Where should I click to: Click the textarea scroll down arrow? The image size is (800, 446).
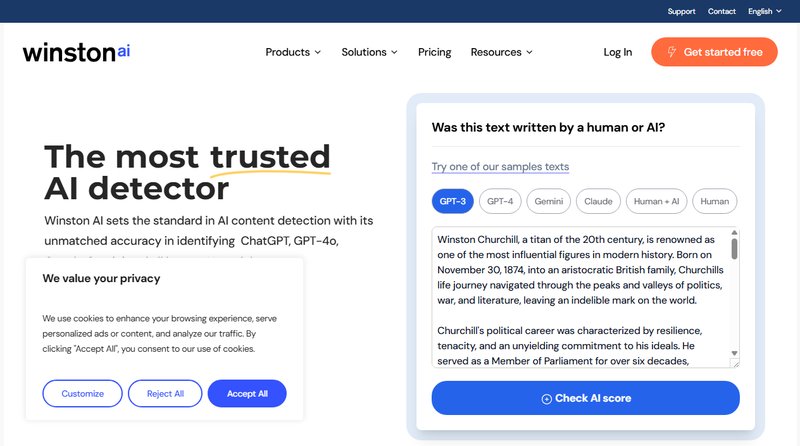coord(734,353)
